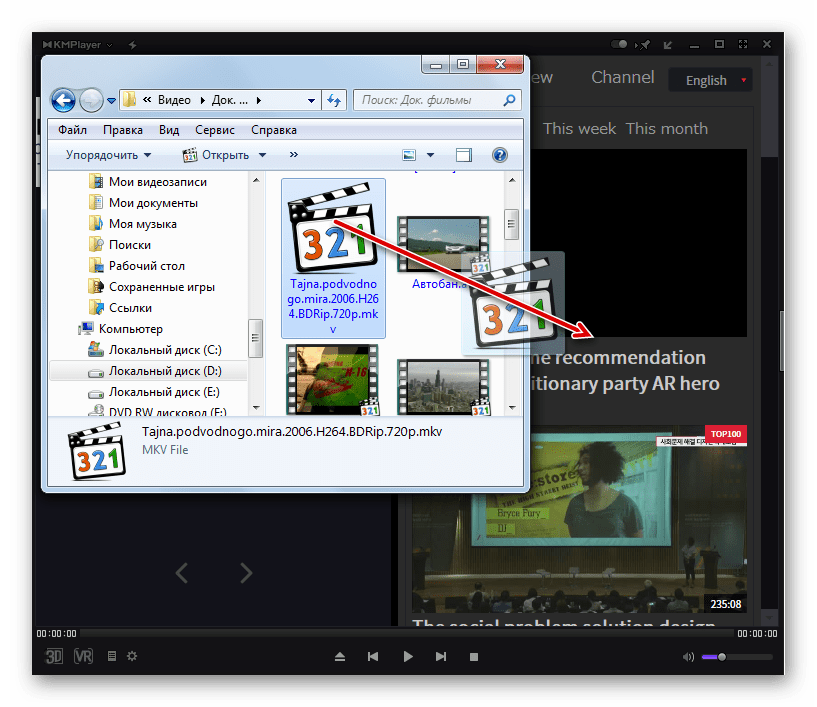
Task: Open Explorer help icon
Action: (x=499, y=155)
